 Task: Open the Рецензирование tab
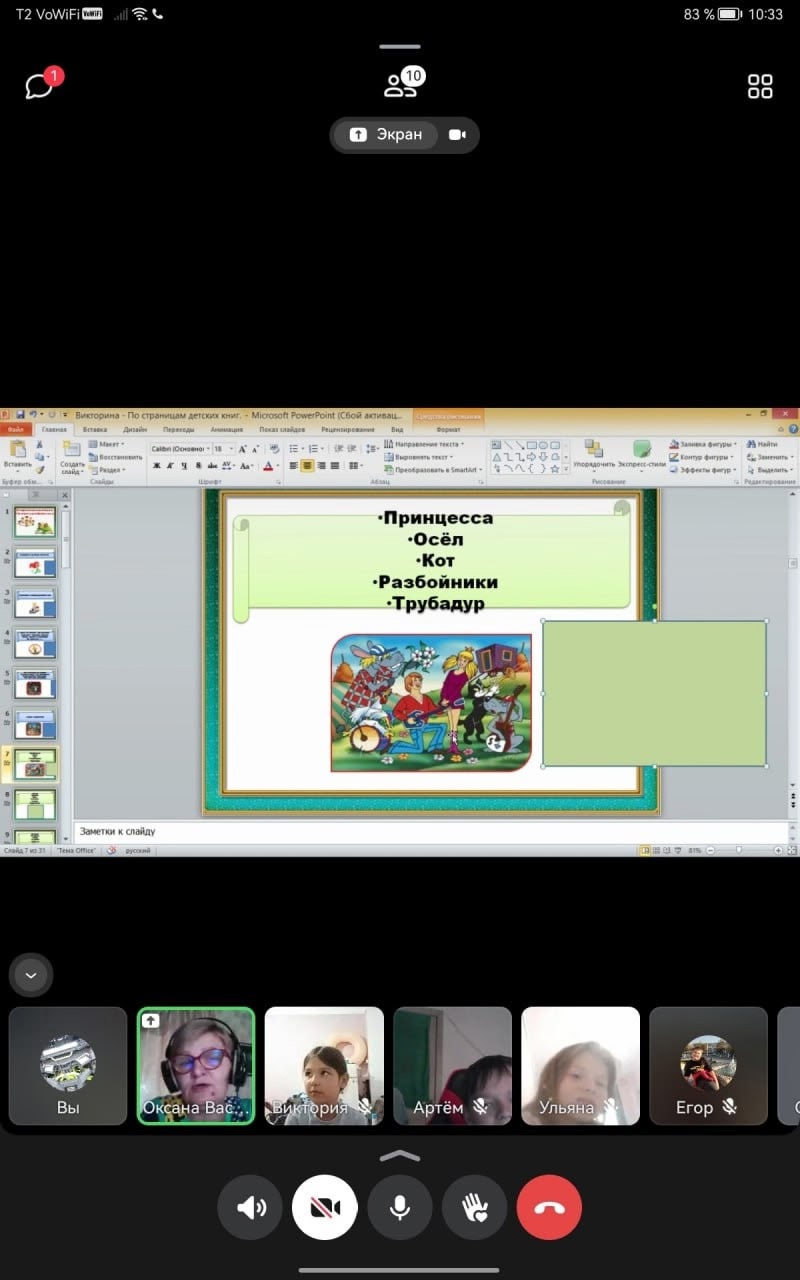[x=348, y=428]
